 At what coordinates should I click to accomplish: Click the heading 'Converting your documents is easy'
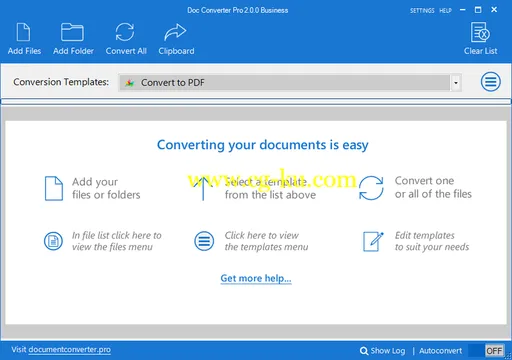[263, 145]
